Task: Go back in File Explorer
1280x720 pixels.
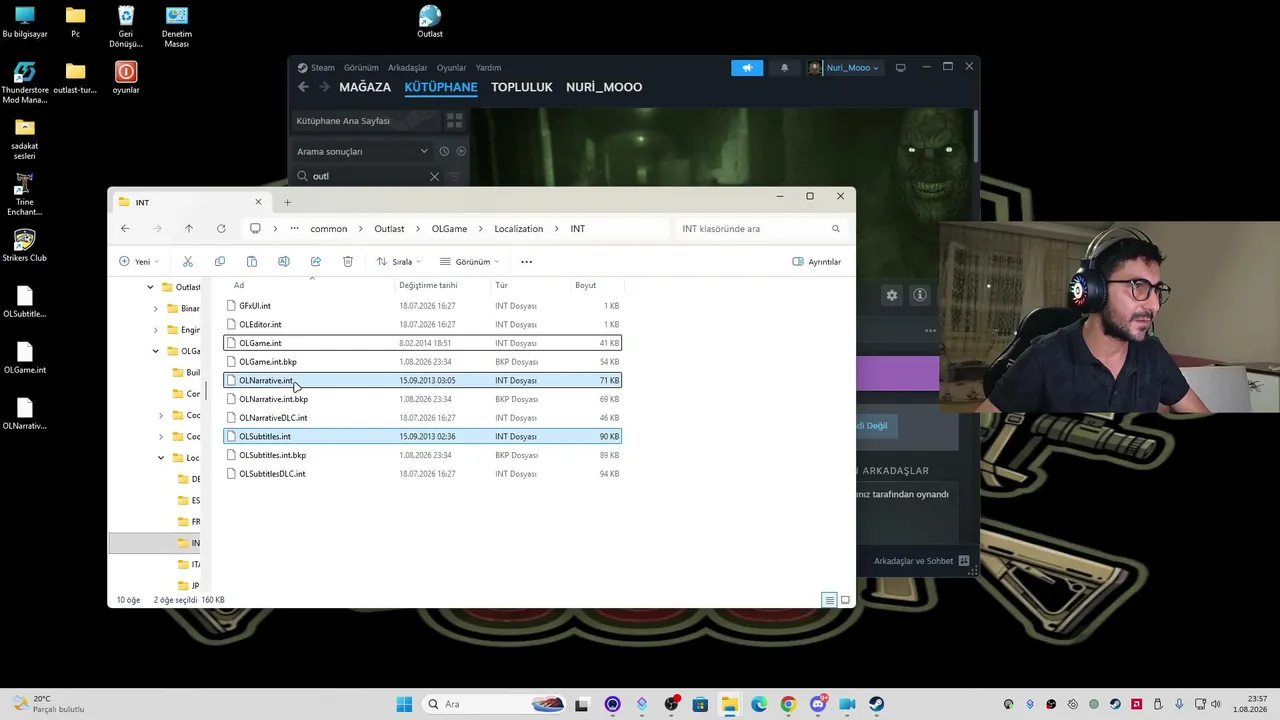Action: pyautogui.click(x=125, y=229)
